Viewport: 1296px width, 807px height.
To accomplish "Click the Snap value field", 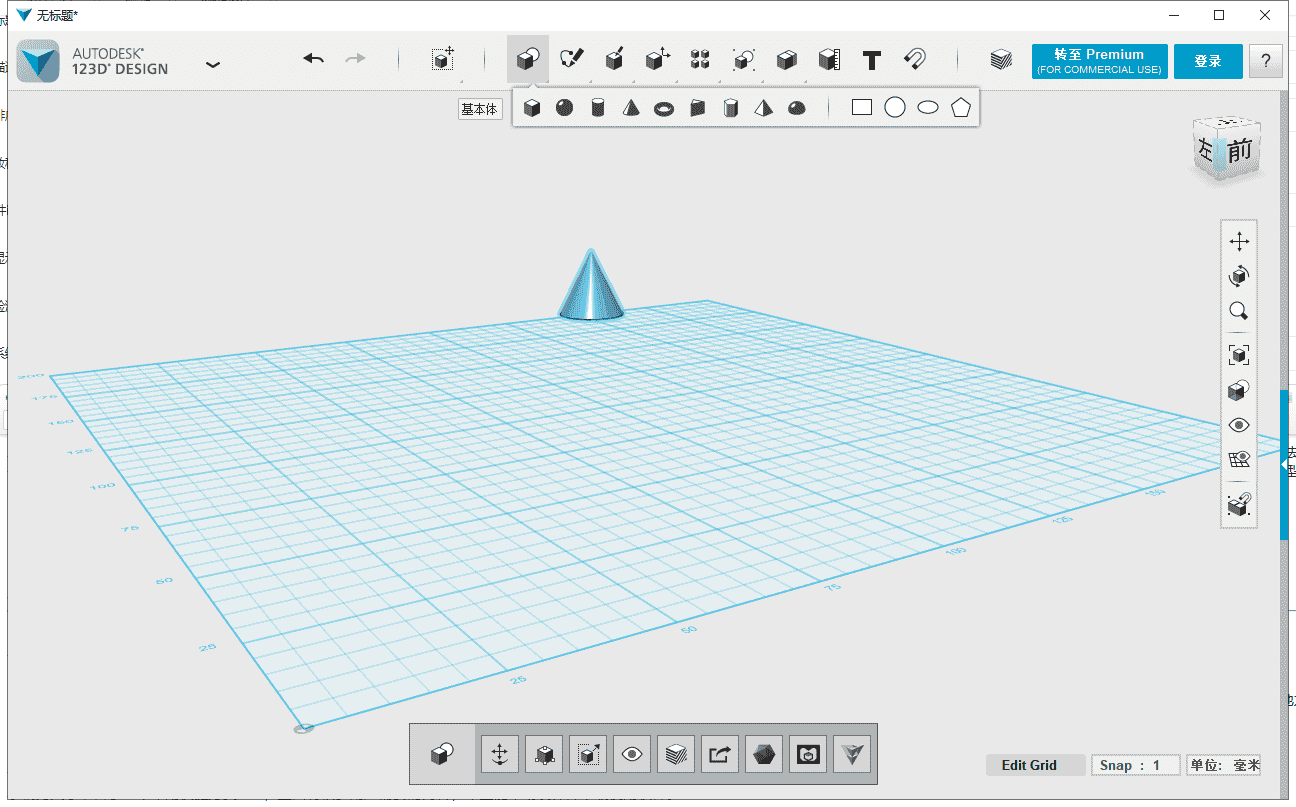I will (1135, 765).
